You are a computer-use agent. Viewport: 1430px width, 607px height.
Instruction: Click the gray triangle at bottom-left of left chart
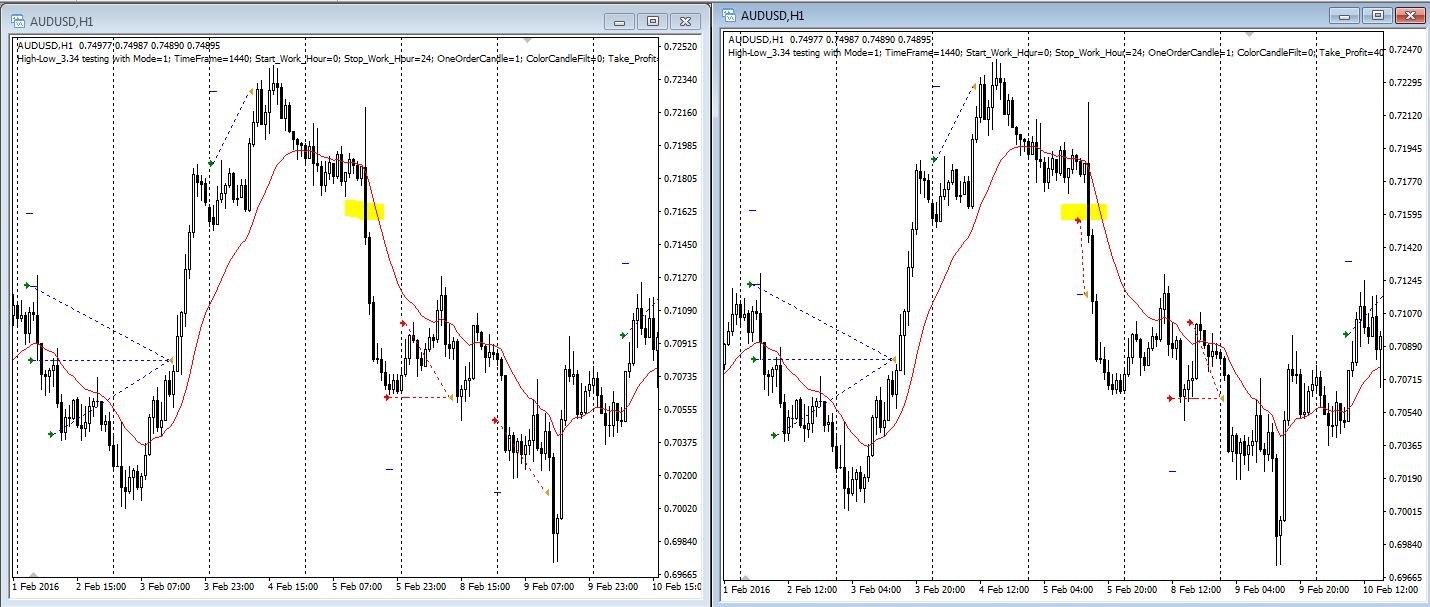(x=31, y=577)
